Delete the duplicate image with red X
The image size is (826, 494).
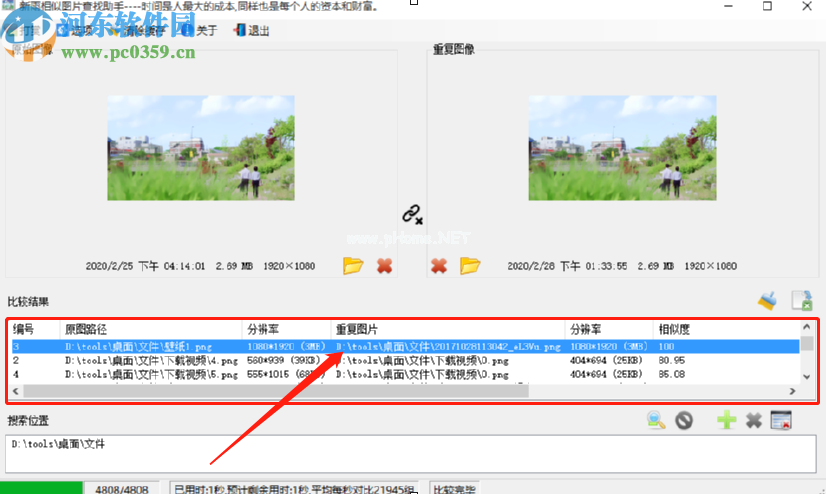point(438,266)
